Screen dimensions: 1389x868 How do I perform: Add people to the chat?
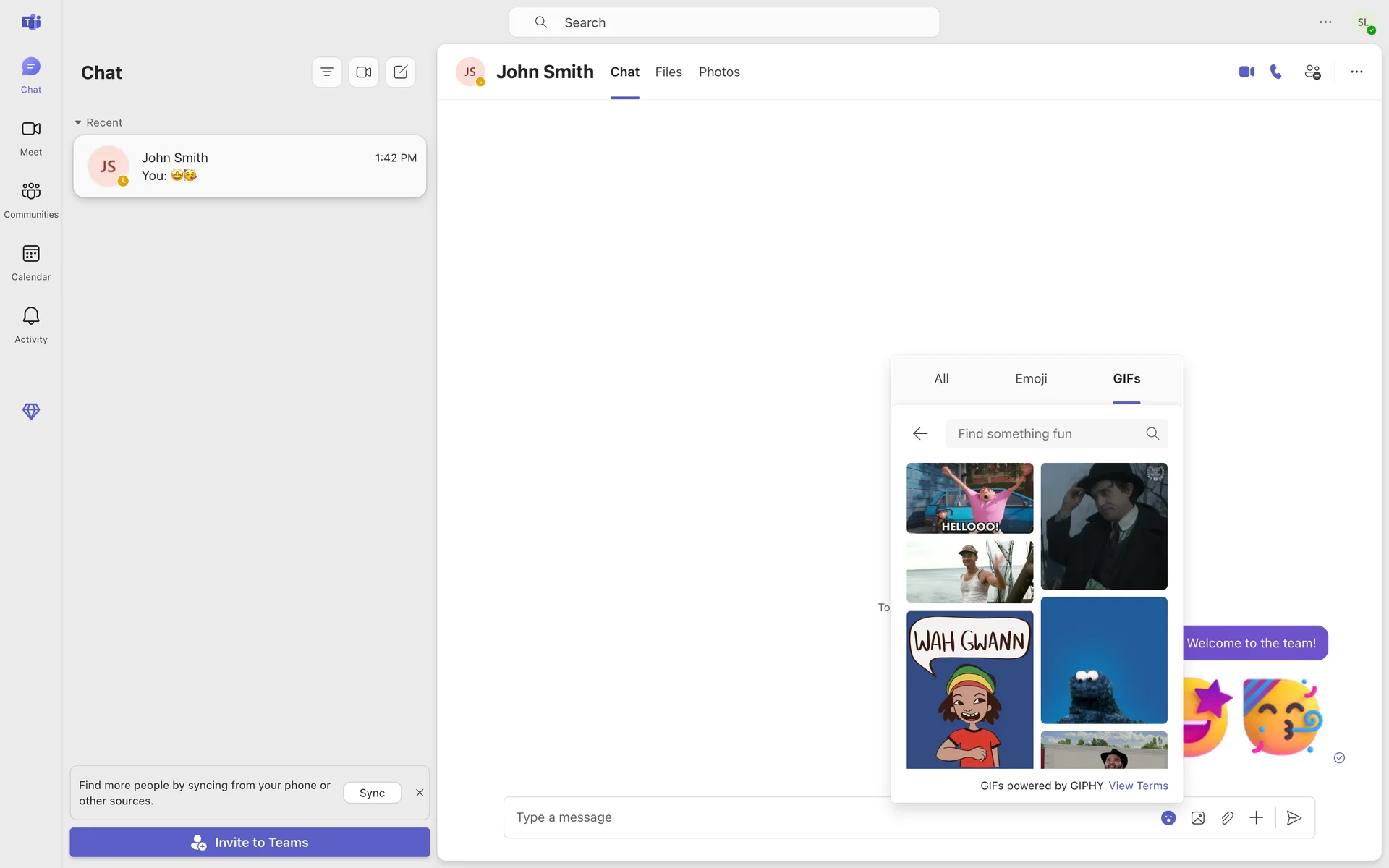[x=1312, y=72]
